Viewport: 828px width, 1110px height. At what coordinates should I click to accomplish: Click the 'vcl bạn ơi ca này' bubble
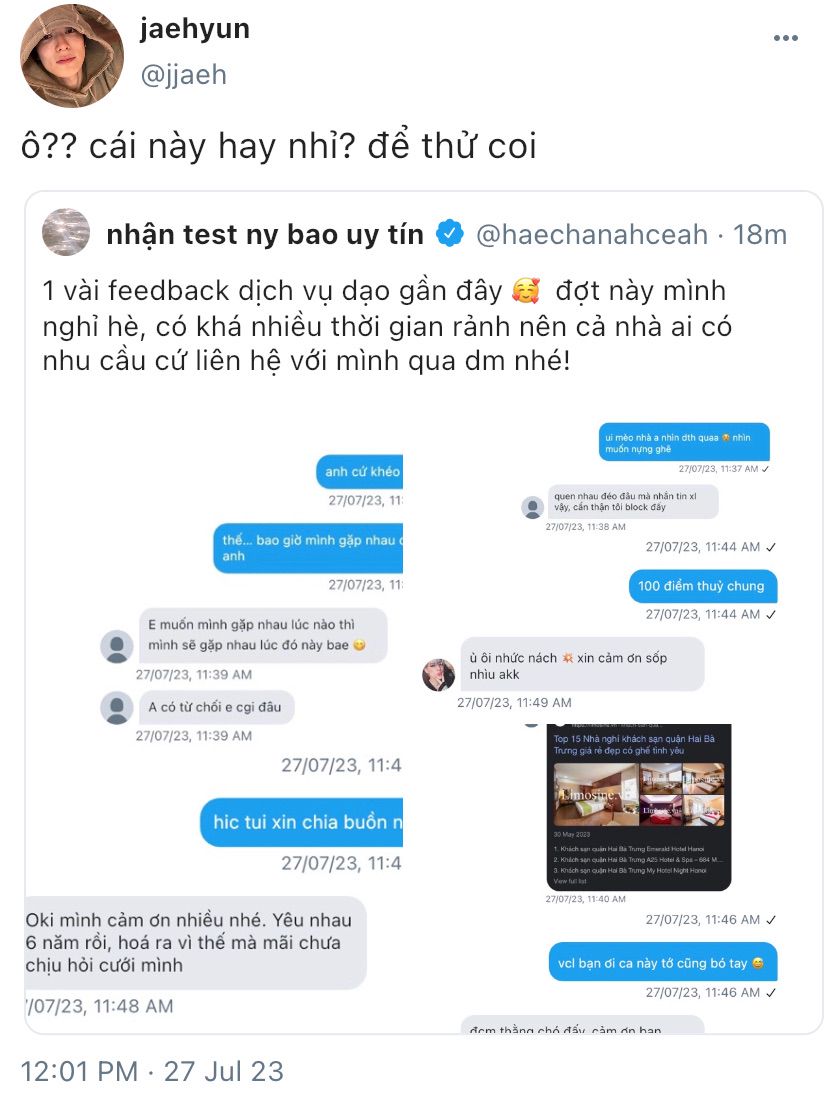click(663, 963)
